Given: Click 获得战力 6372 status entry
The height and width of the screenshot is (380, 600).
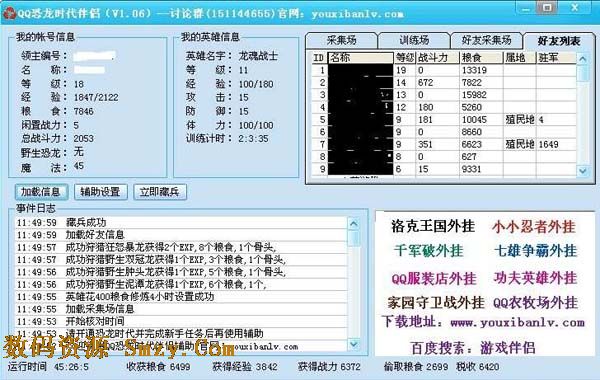Looking at the screenshot, I should (x=329, y=367).
